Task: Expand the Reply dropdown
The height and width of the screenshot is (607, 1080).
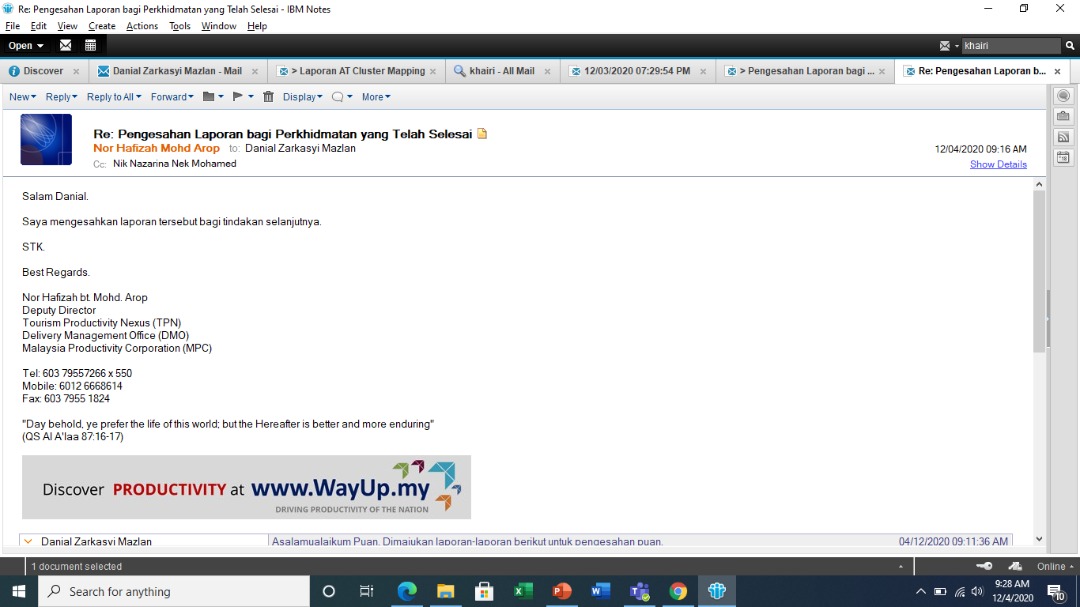Action: 62,97
